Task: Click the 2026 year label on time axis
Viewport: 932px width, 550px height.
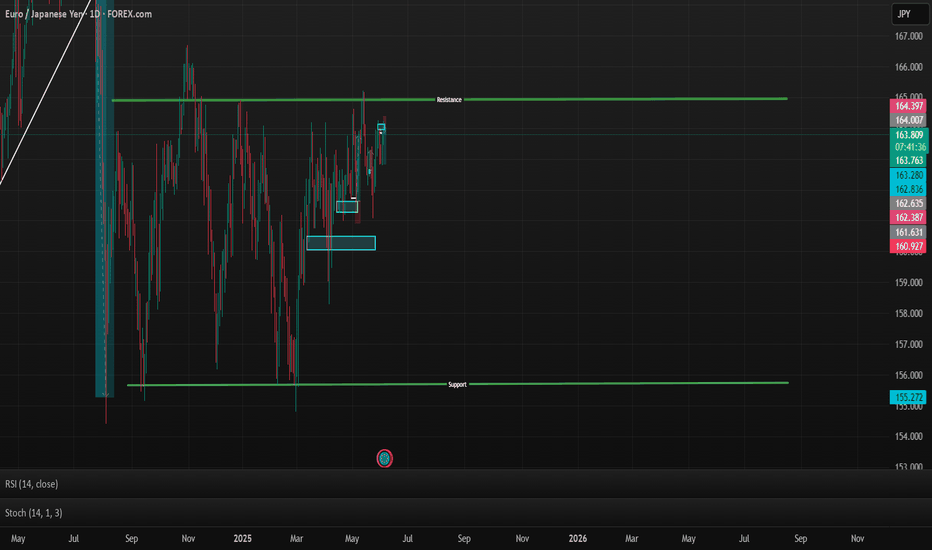Action: 578,539
